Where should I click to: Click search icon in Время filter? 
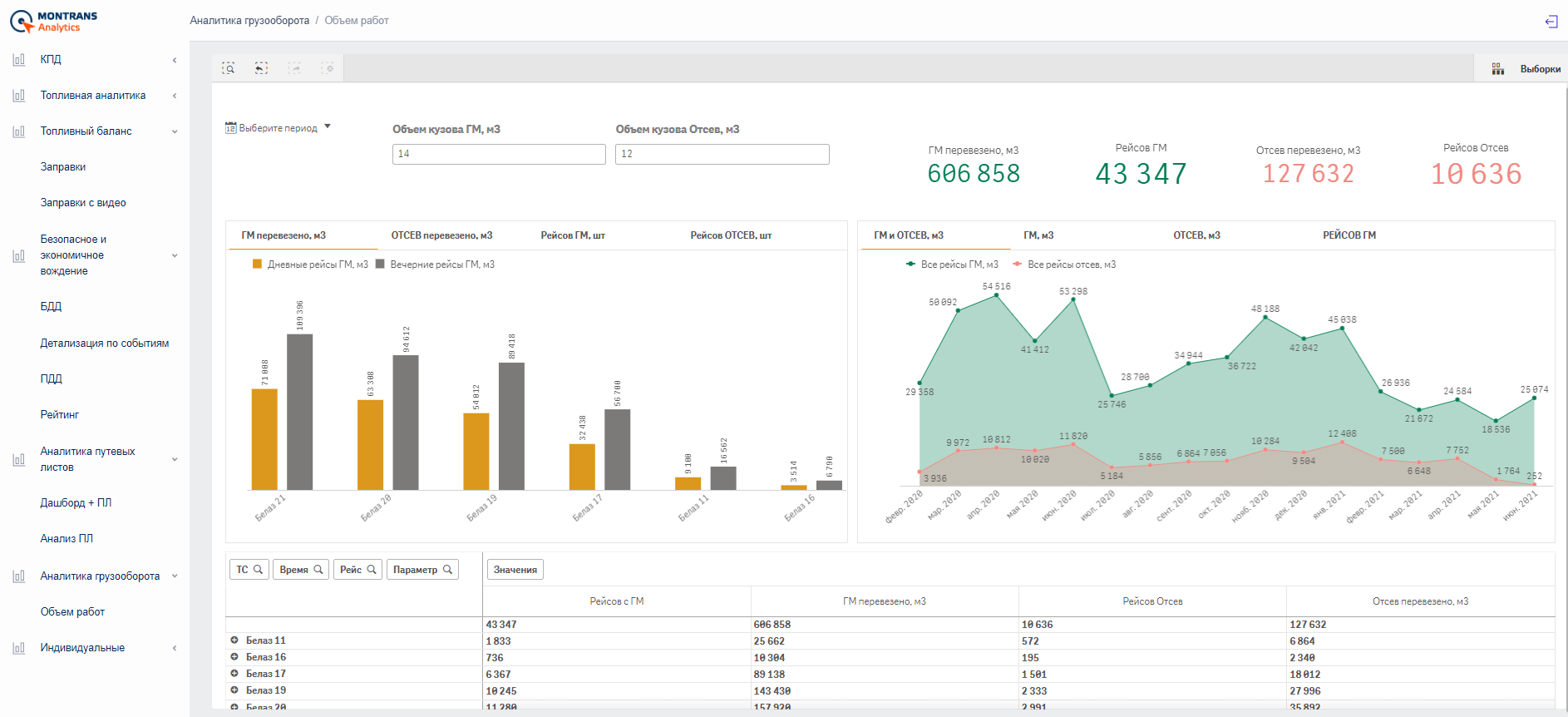[x=318, y=570]
